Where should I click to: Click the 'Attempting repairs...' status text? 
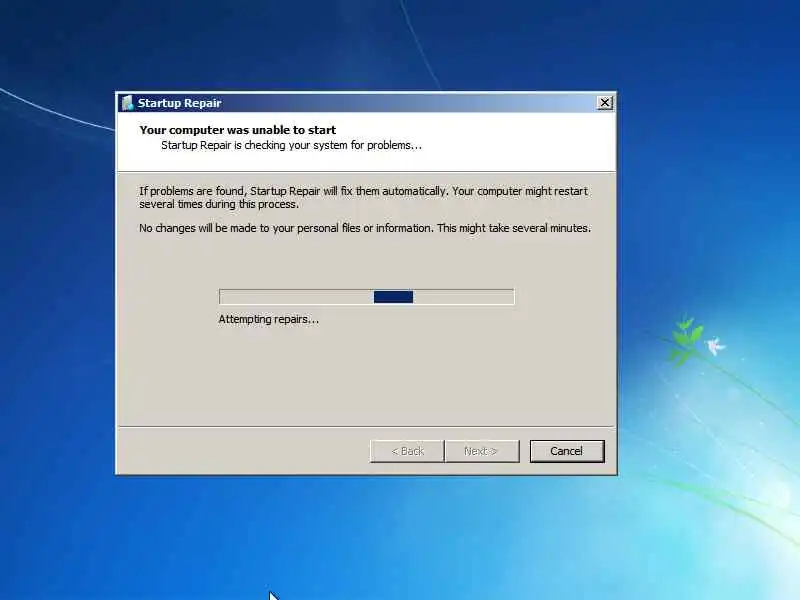pyautogui.click(x=268, y=319)
